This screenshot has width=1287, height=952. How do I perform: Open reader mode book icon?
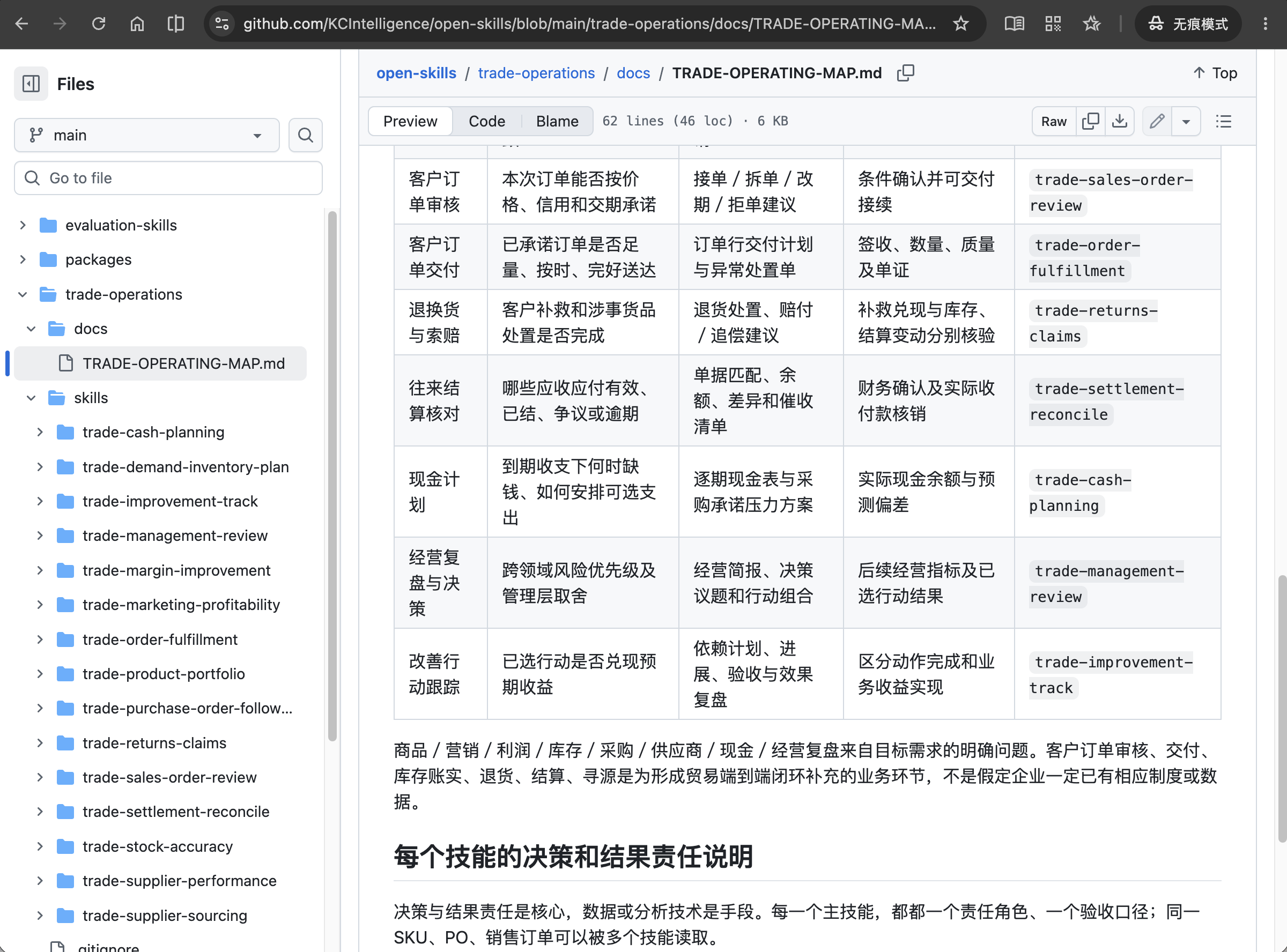pyautogui.click(x=1015, y=24)
